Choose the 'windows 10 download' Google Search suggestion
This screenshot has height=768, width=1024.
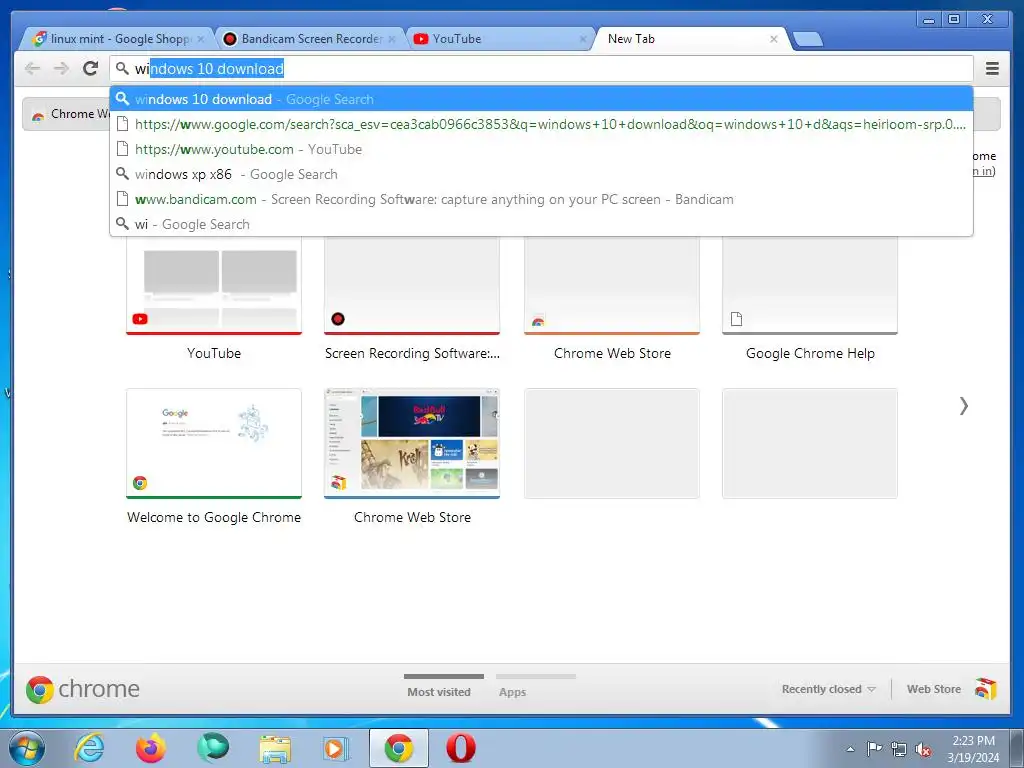(541, 99)
